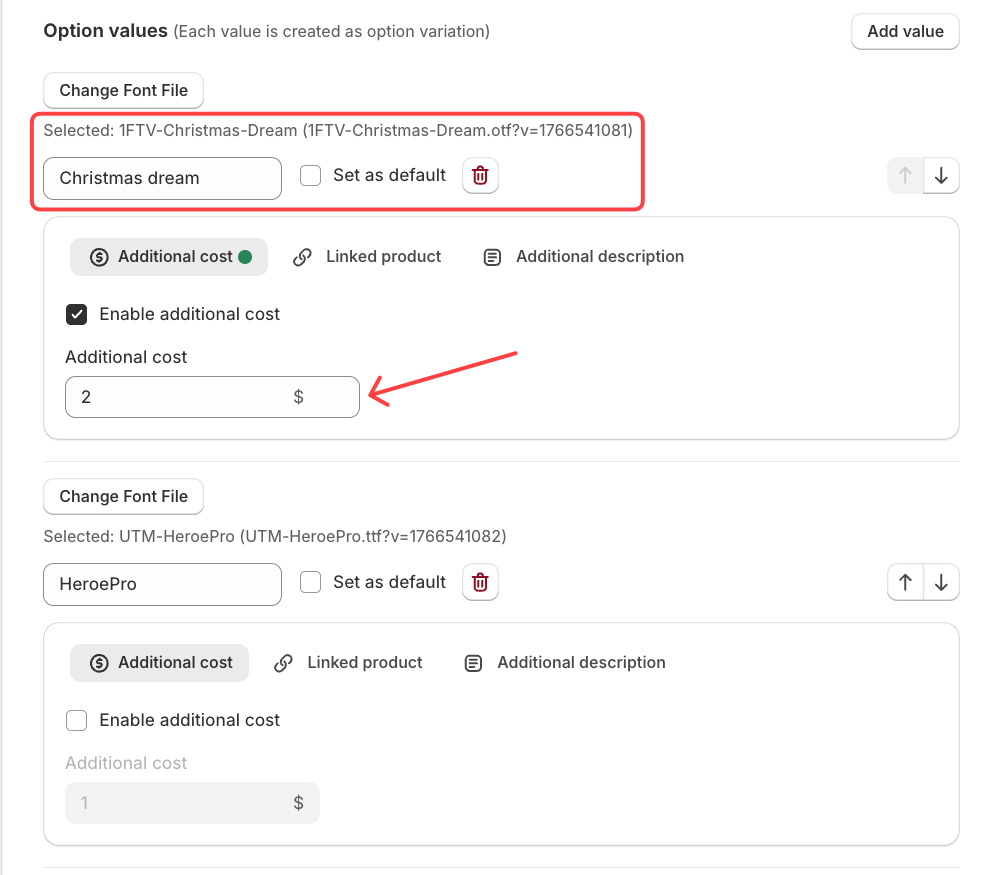Click the Christmas dream name field
This screenshot has width=997, height=875.
[161, 178]
